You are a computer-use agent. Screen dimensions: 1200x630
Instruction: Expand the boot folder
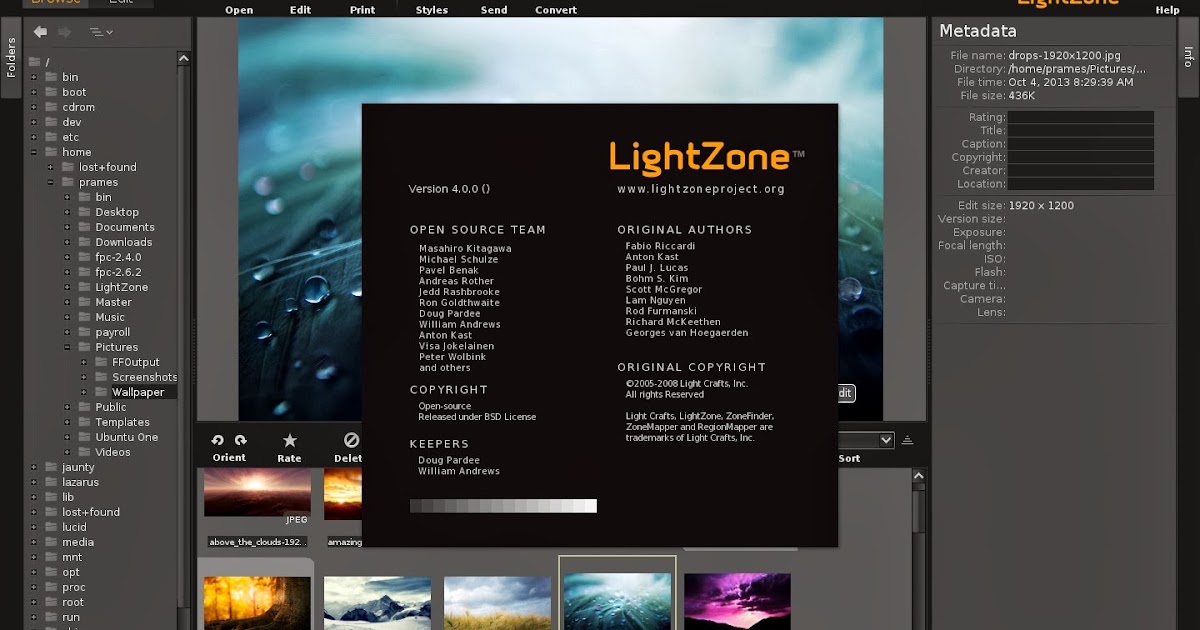pos(34,92)
